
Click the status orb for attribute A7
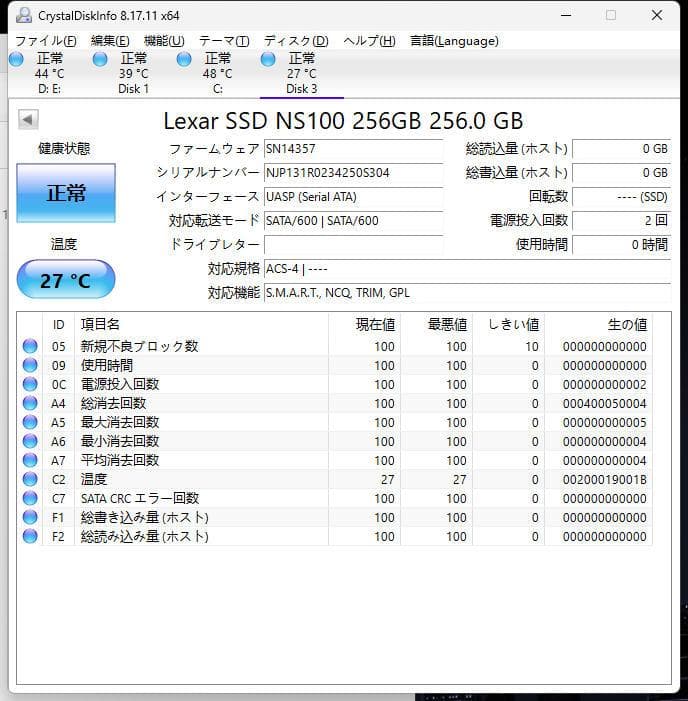30,460
